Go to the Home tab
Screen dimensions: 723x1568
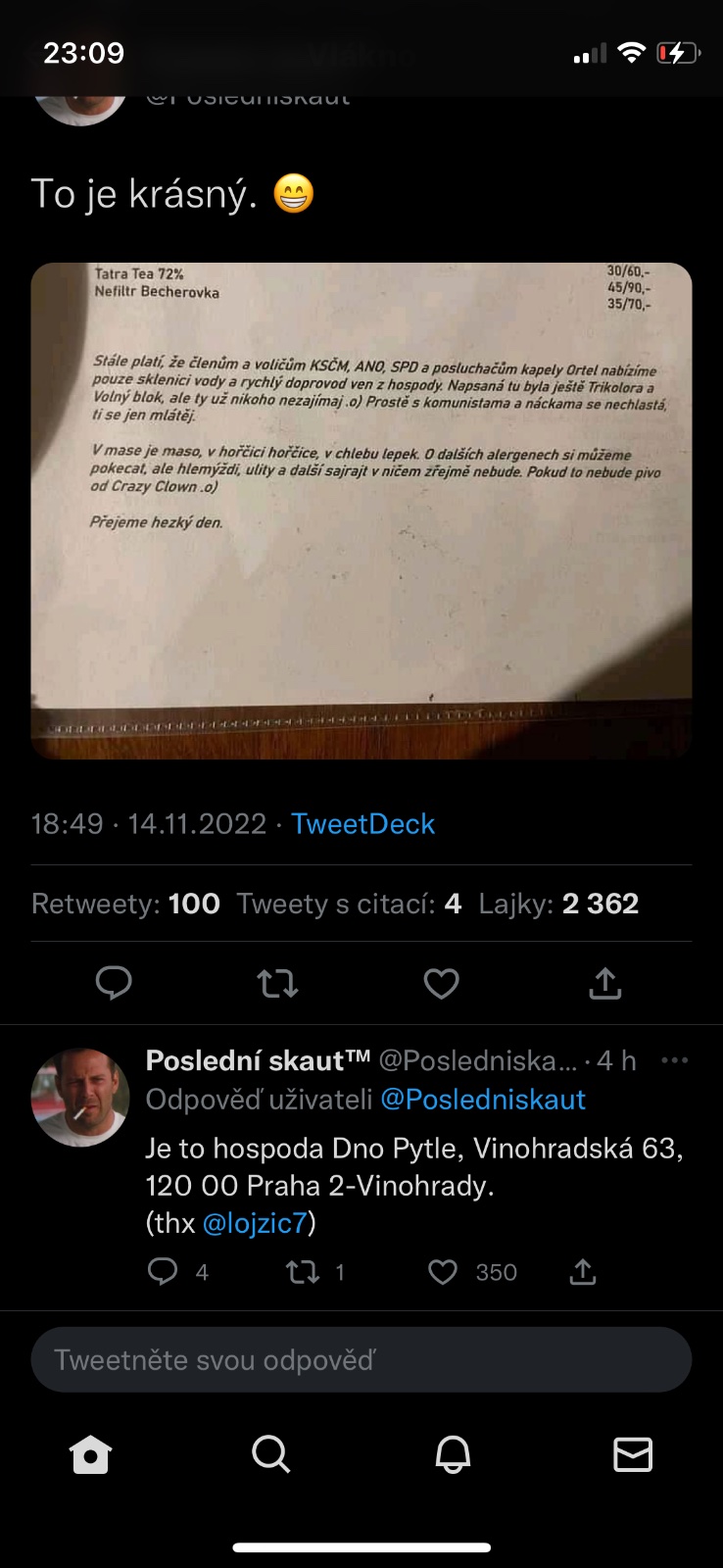[90, 1454]
